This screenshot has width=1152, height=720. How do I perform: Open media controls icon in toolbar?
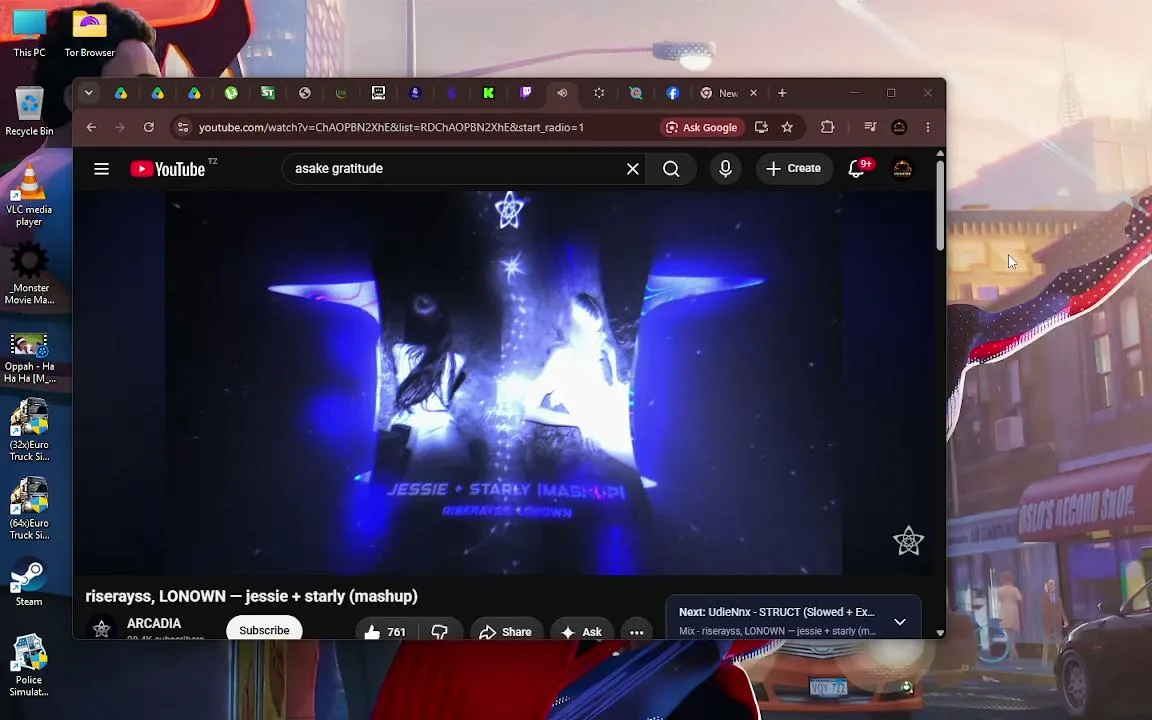coord(870,127)
